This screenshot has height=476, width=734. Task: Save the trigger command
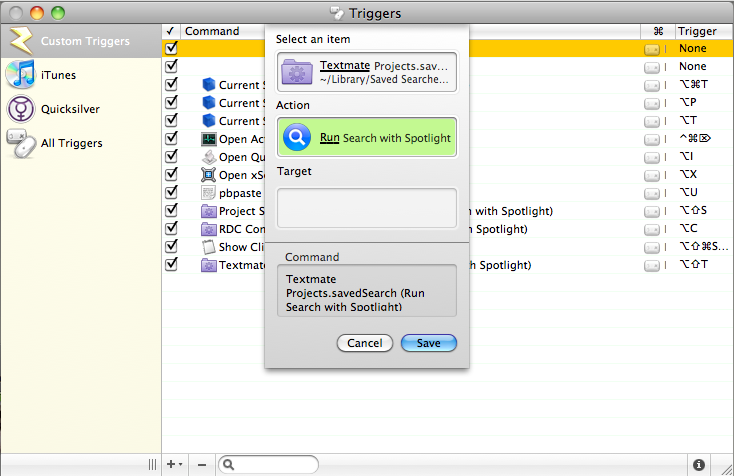point(428,343)
